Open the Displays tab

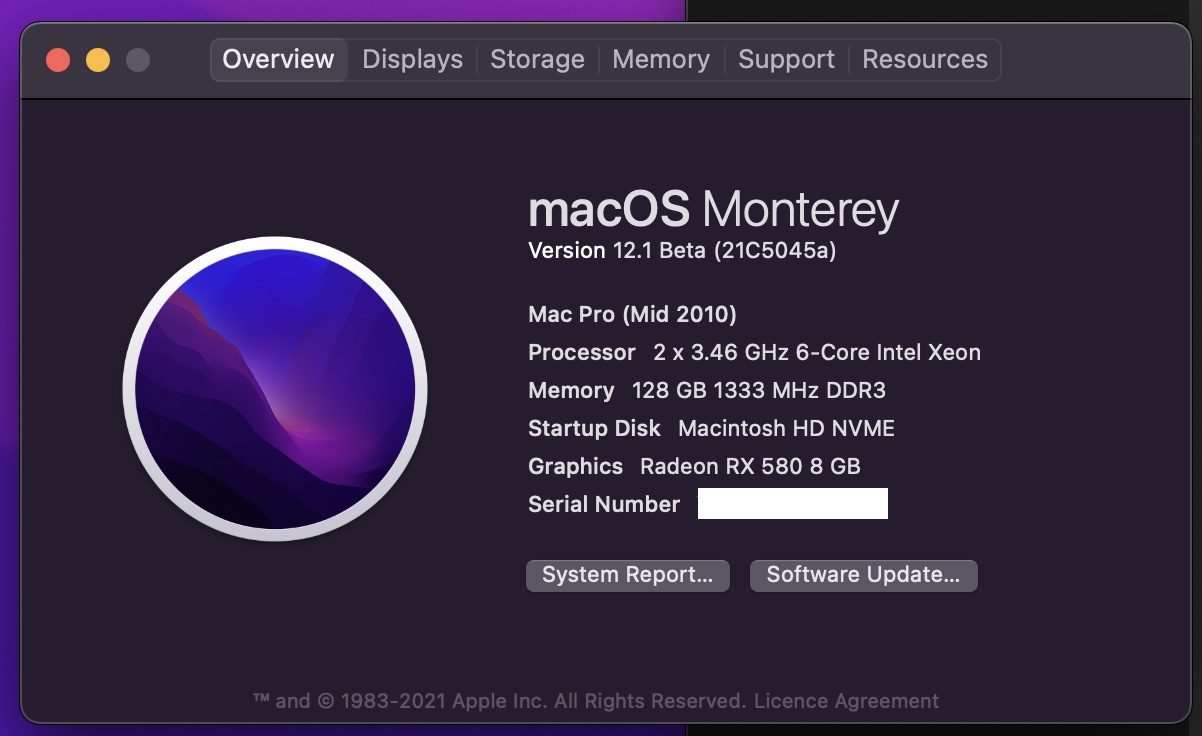412,59
